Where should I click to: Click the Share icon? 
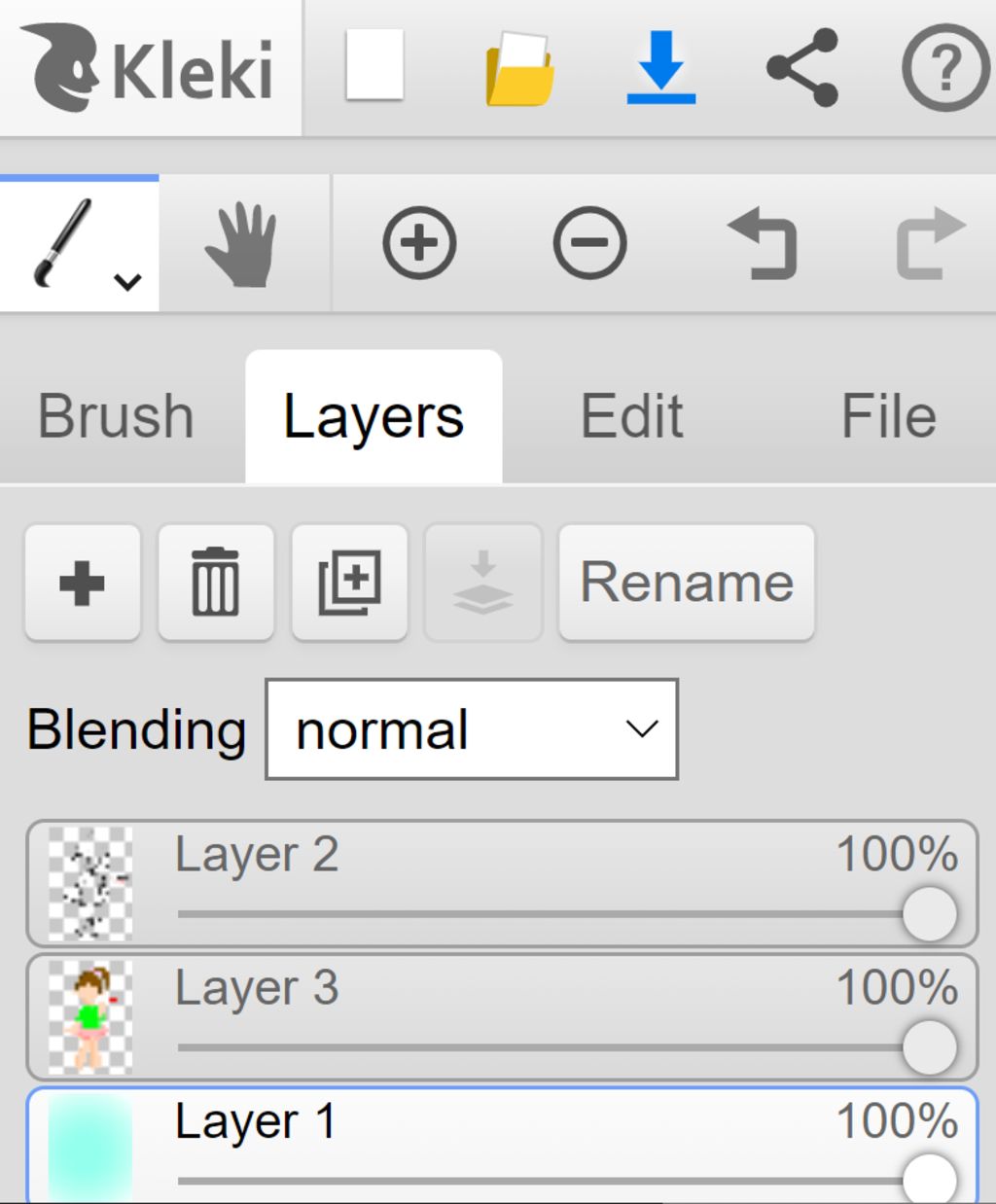(x=802, y=67)
